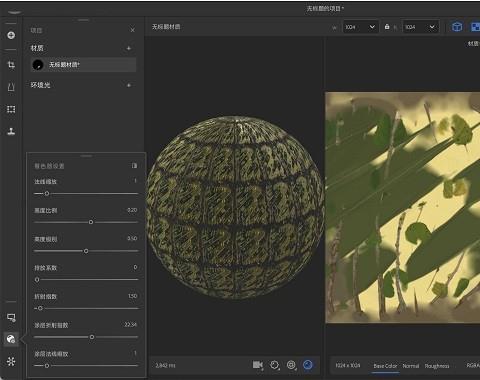Open the display settings monitor icon

point(11,318)
